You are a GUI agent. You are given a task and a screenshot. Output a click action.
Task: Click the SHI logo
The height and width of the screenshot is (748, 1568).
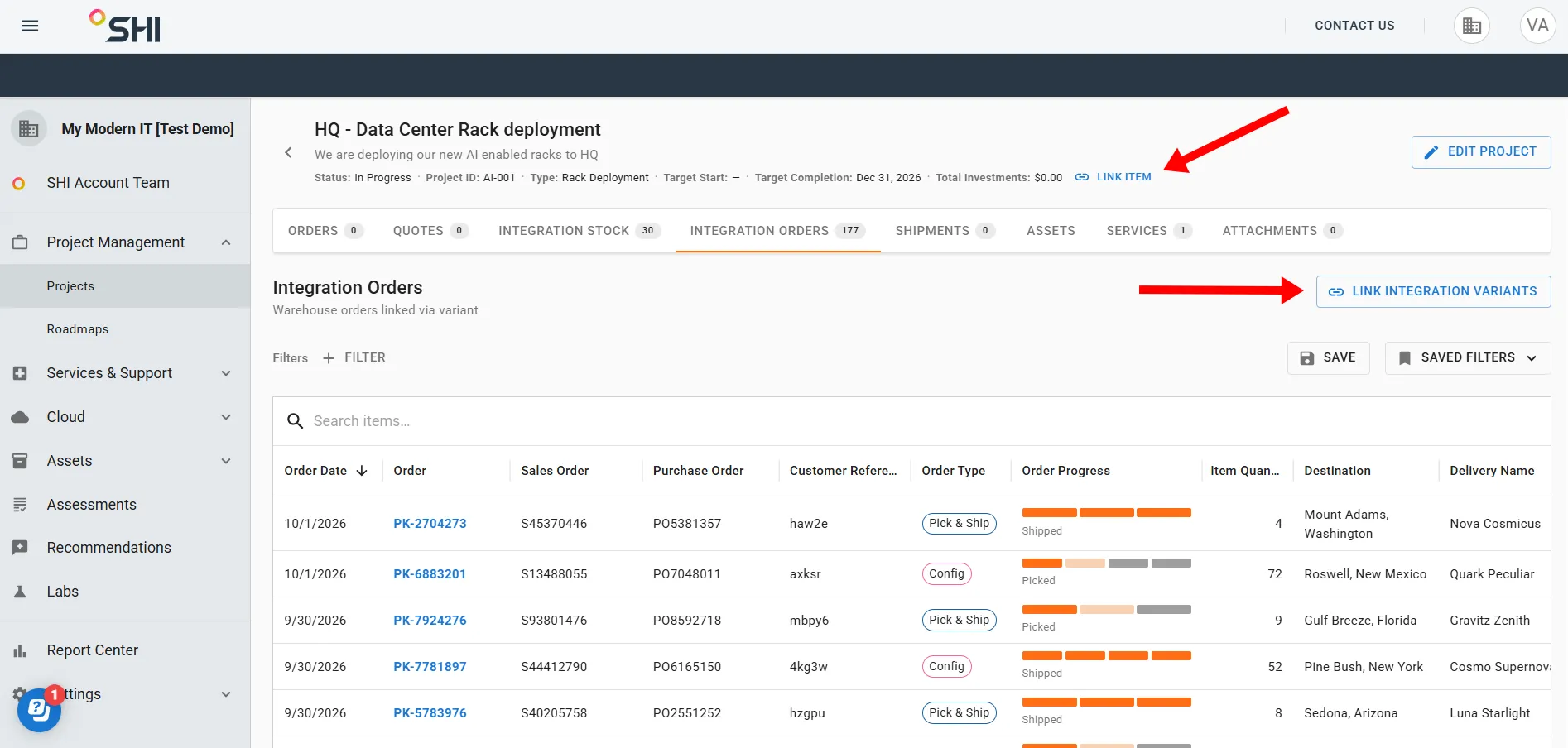tap(125, 26)
